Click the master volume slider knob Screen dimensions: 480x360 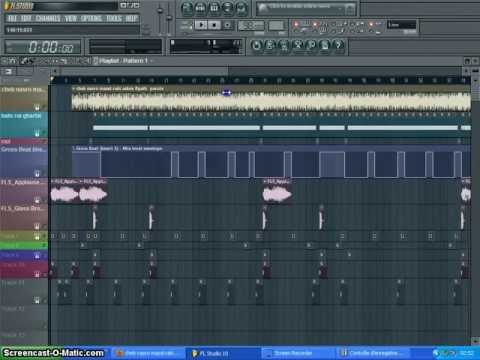[x=160, y=11]
